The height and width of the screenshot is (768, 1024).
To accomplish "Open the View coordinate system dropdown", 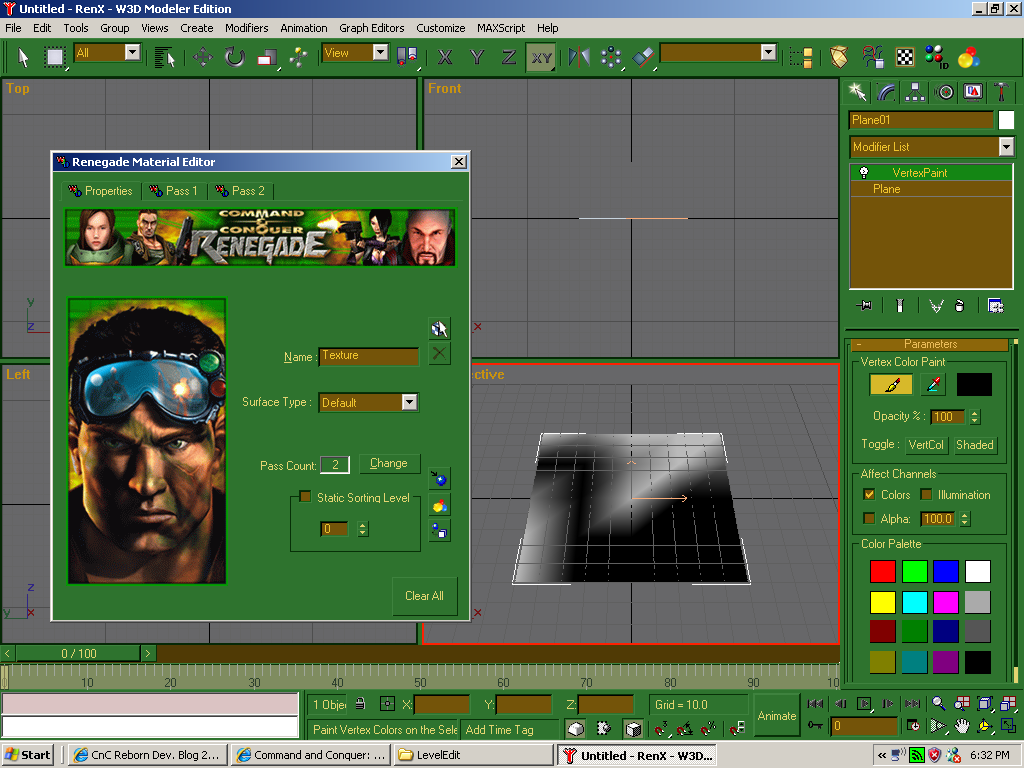I will pyautogui.click(x=380, y=53).
